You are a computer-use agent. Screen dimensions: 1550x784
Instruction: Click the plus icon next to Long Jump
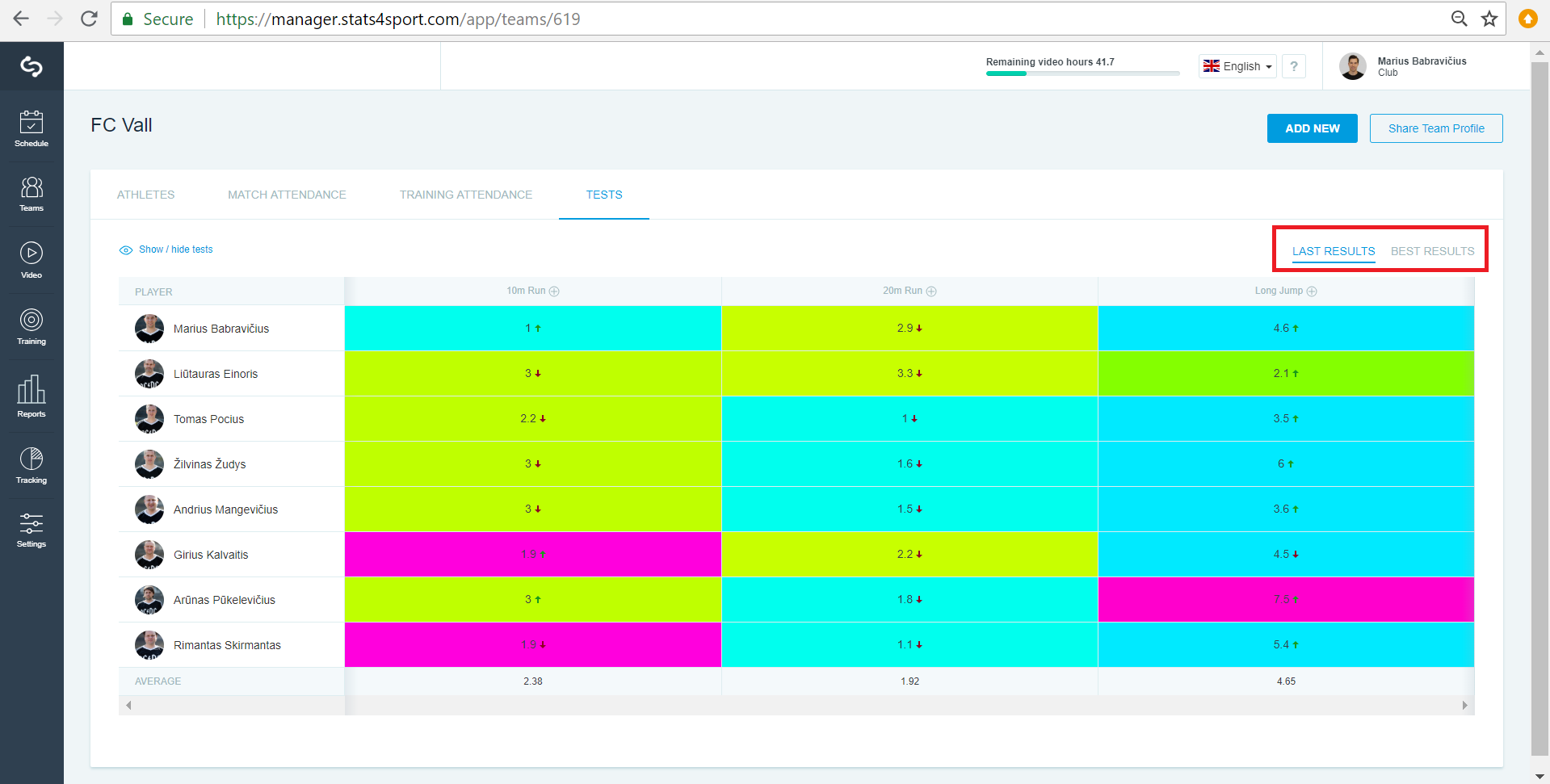point(1312,291)
